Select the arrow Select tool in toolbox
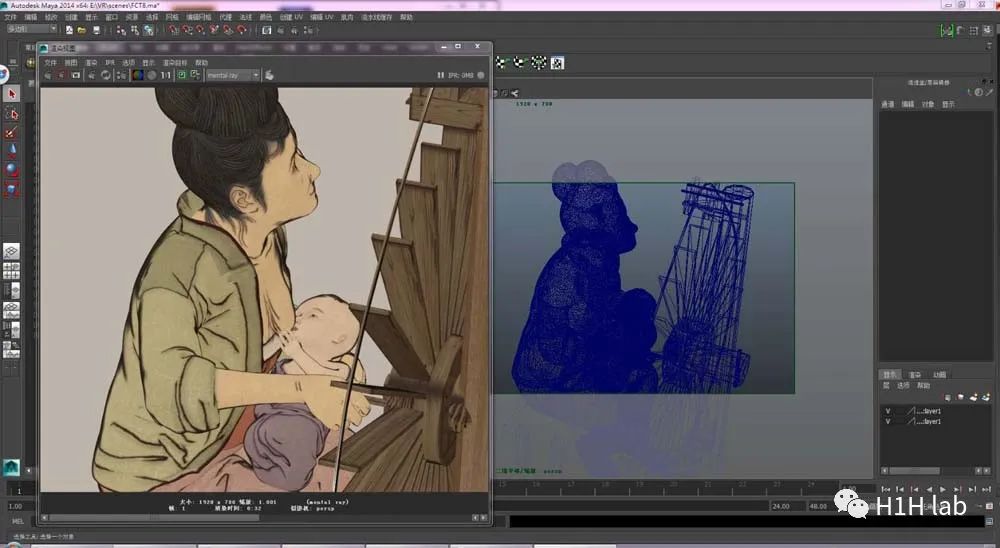Image resolution: width=1000 pixels, height=548 pixels. click(x=12, y=94)
